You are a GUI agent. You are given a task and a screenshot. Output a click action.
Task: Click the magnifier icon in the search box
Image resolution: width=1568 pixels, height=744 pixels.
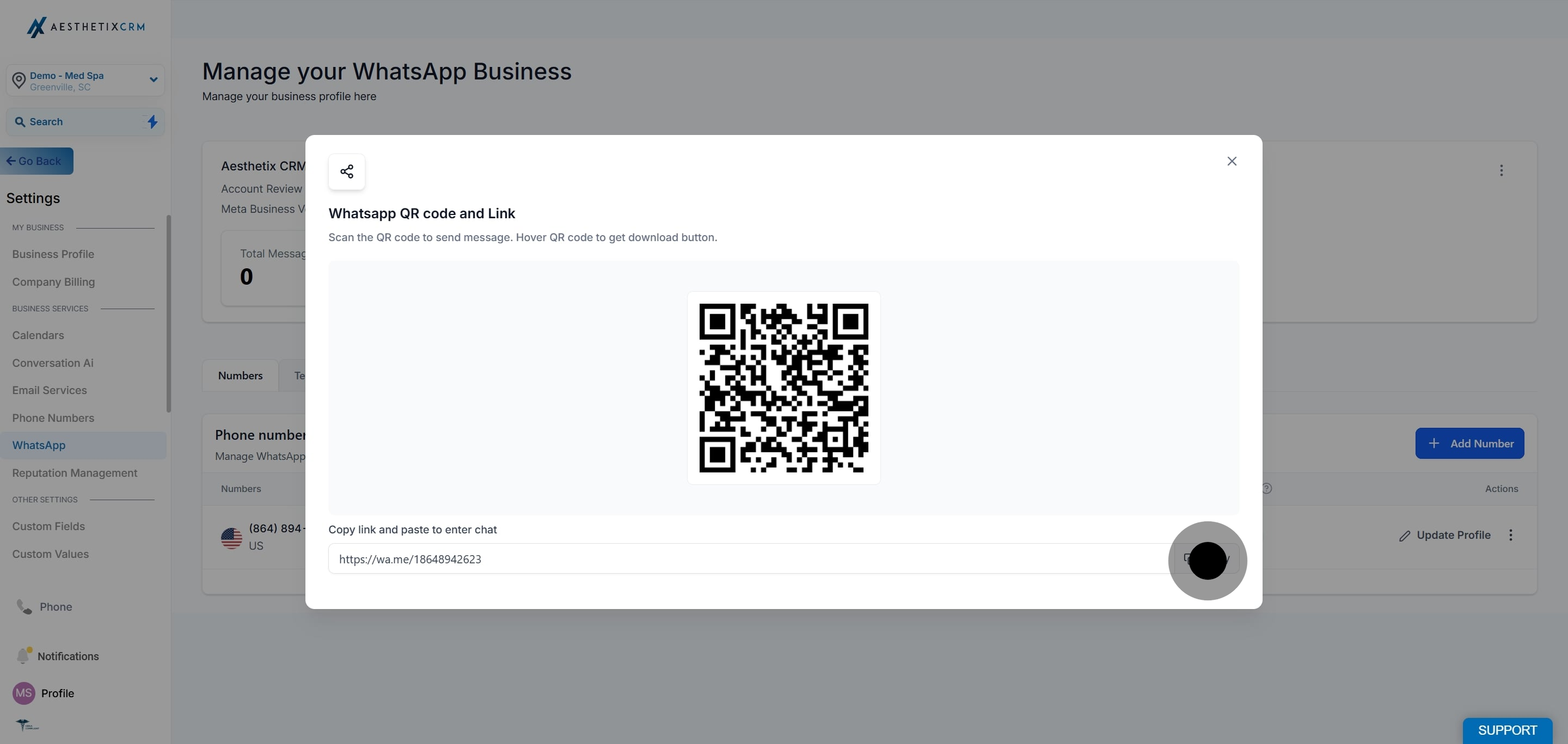(20, 122)
